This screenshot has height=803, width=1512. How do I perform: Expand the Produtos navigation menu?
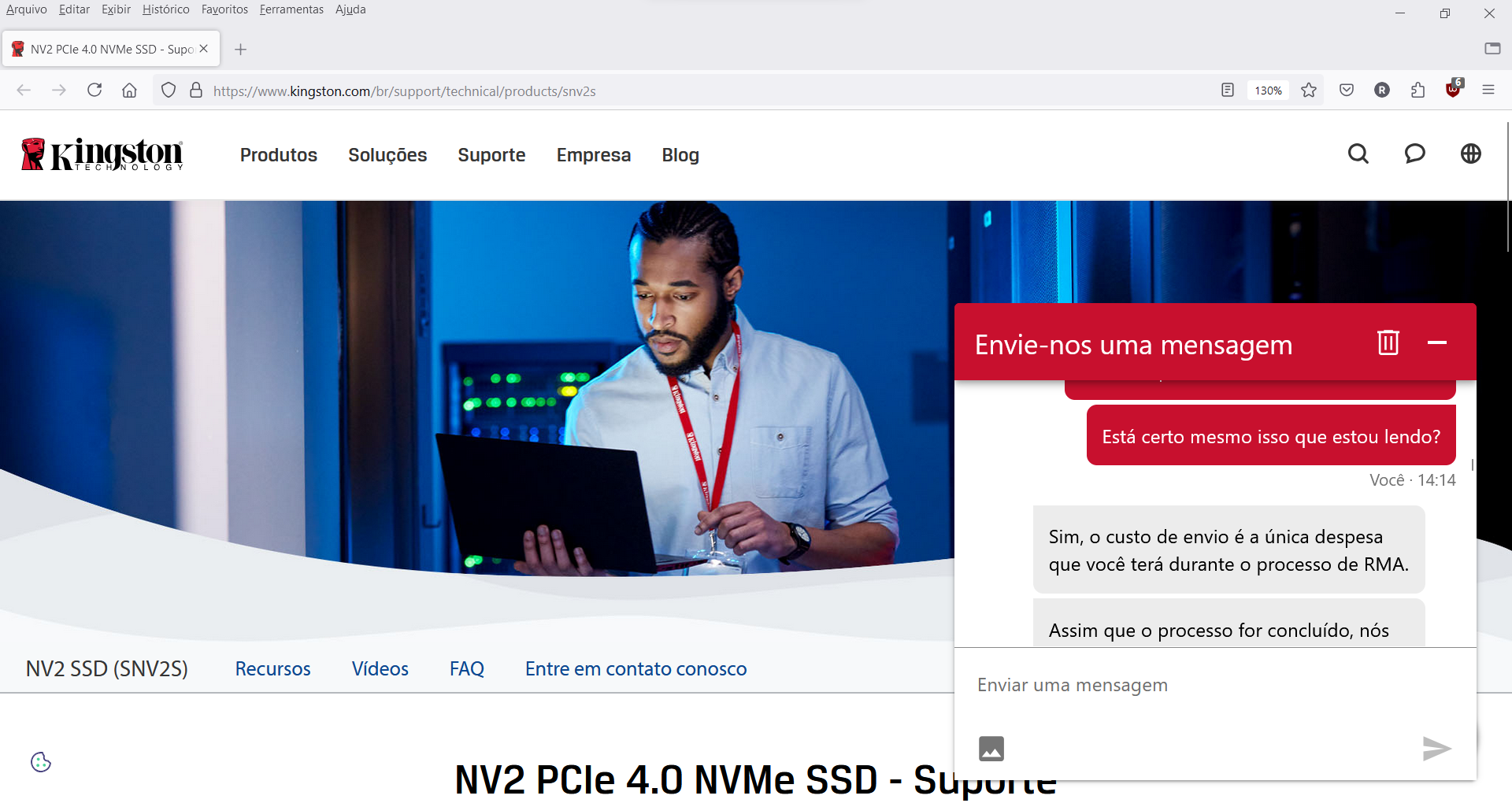(x=279, y=155)
